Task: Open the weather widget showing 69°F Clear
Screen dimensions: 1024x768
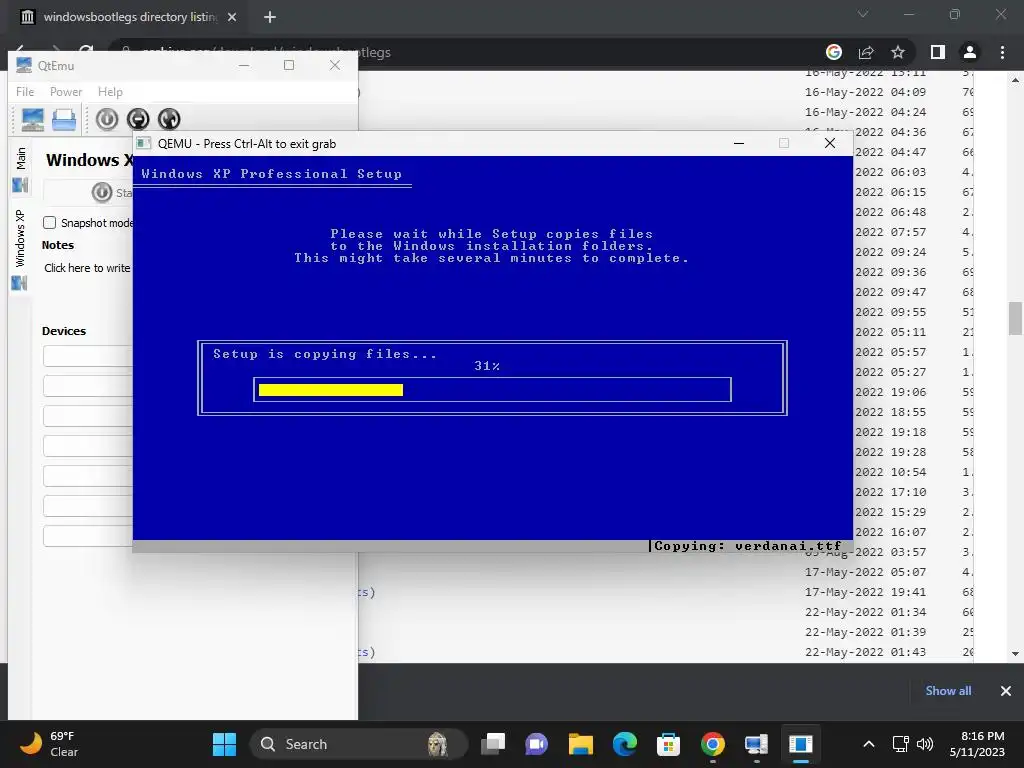Action: coord(49,744)
